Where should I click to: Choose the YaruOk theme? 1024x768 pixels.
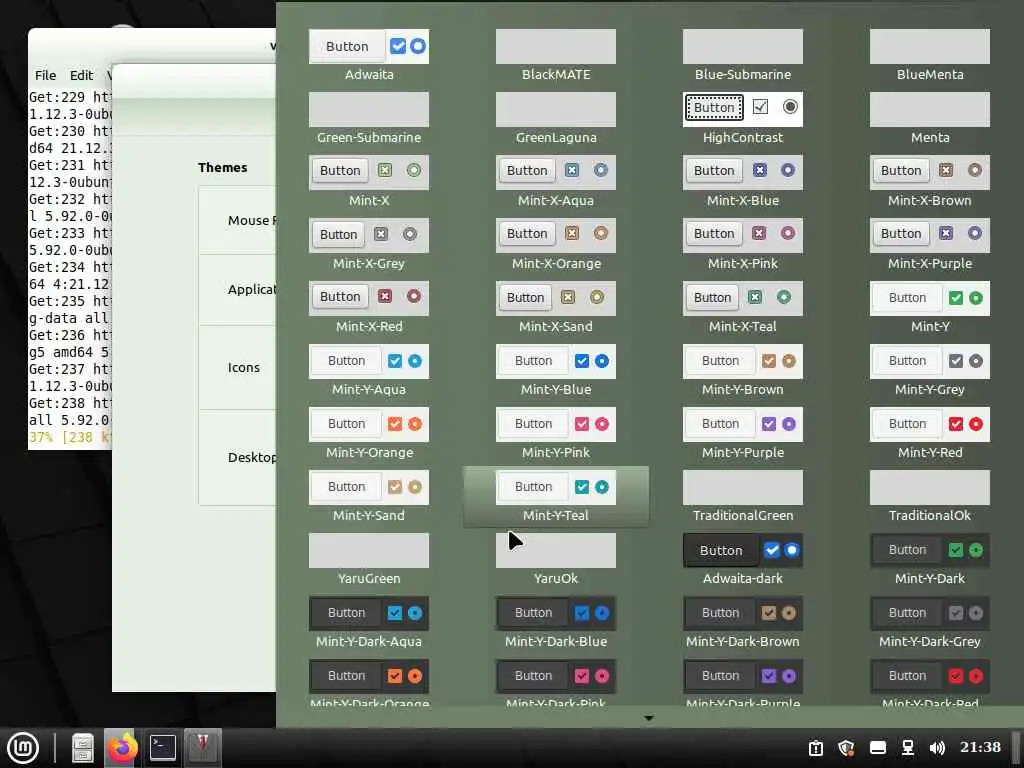coord(556,560)
